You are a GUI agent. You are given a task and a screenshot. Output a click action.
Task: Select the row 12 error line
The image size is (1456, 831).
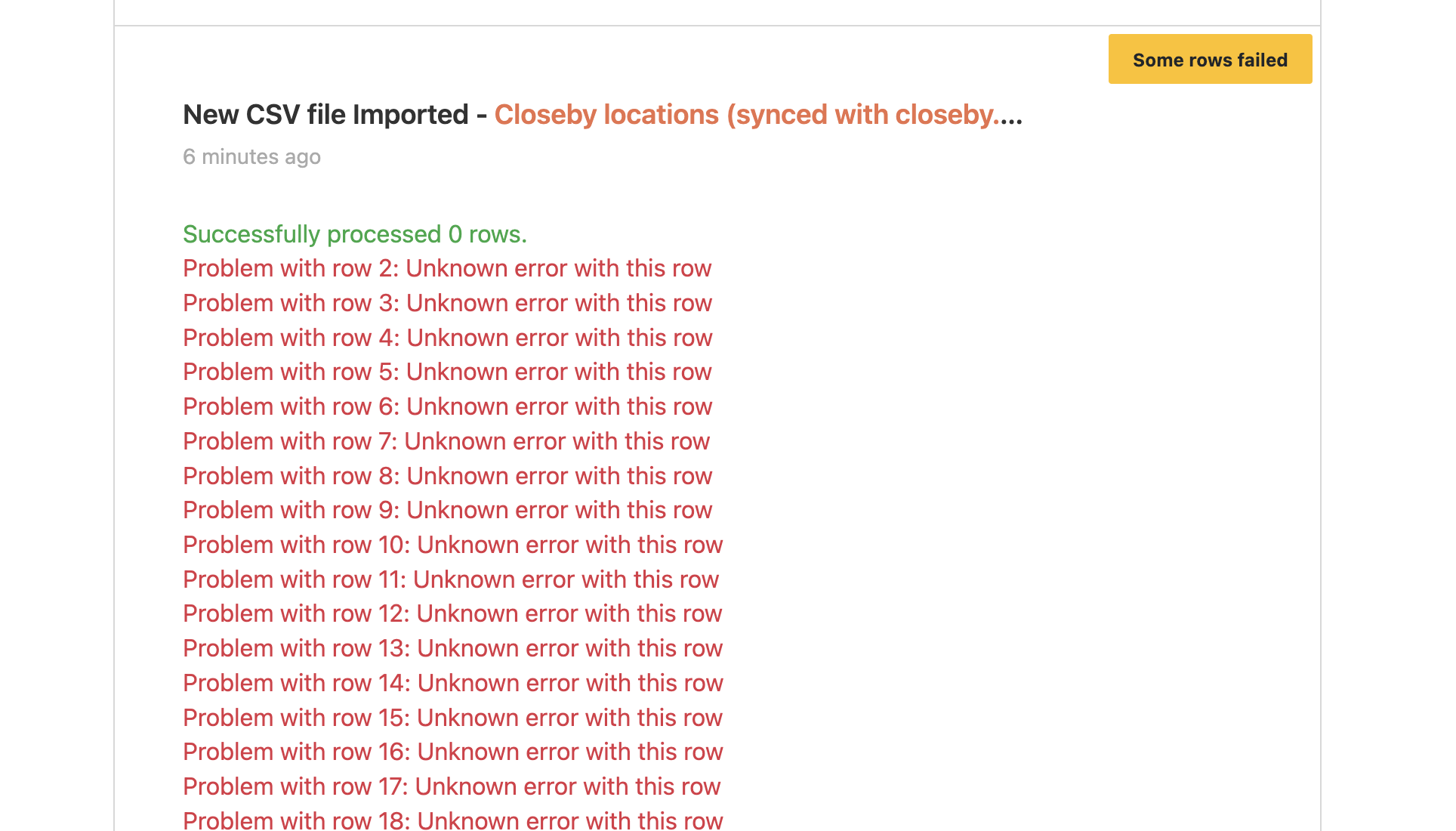point(452,613)
